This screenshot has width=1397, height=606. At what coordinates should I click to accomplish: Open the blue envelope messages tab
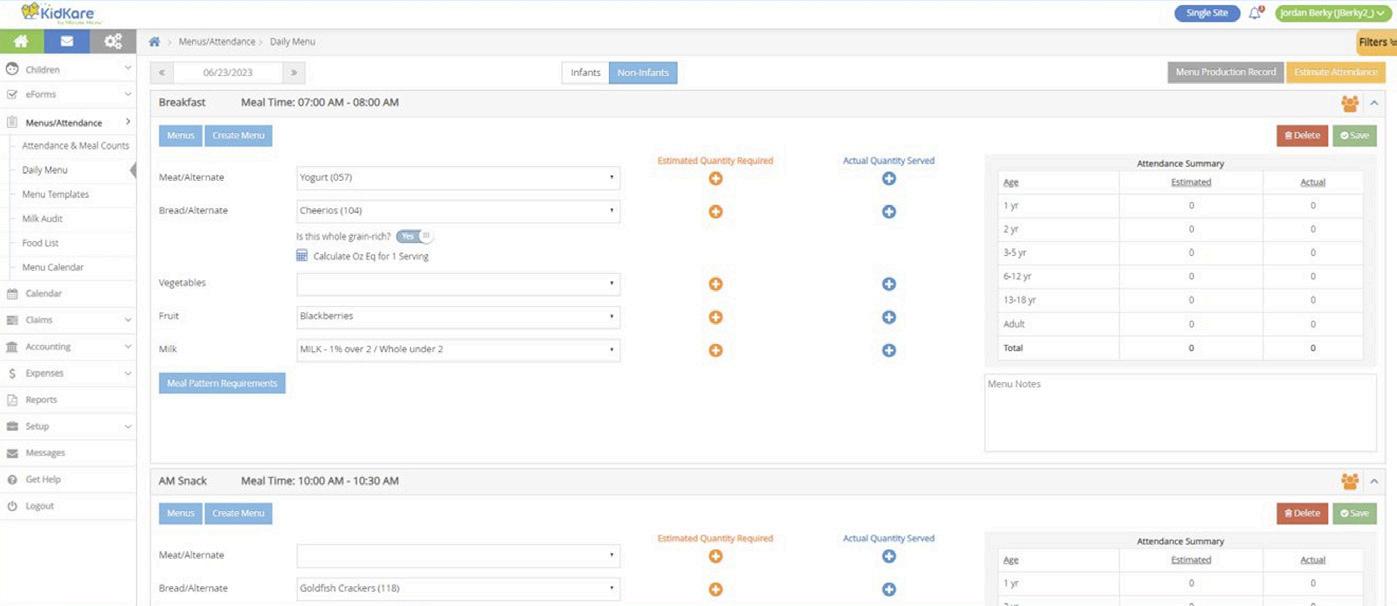pyautogui.click(x=67, y=42)
